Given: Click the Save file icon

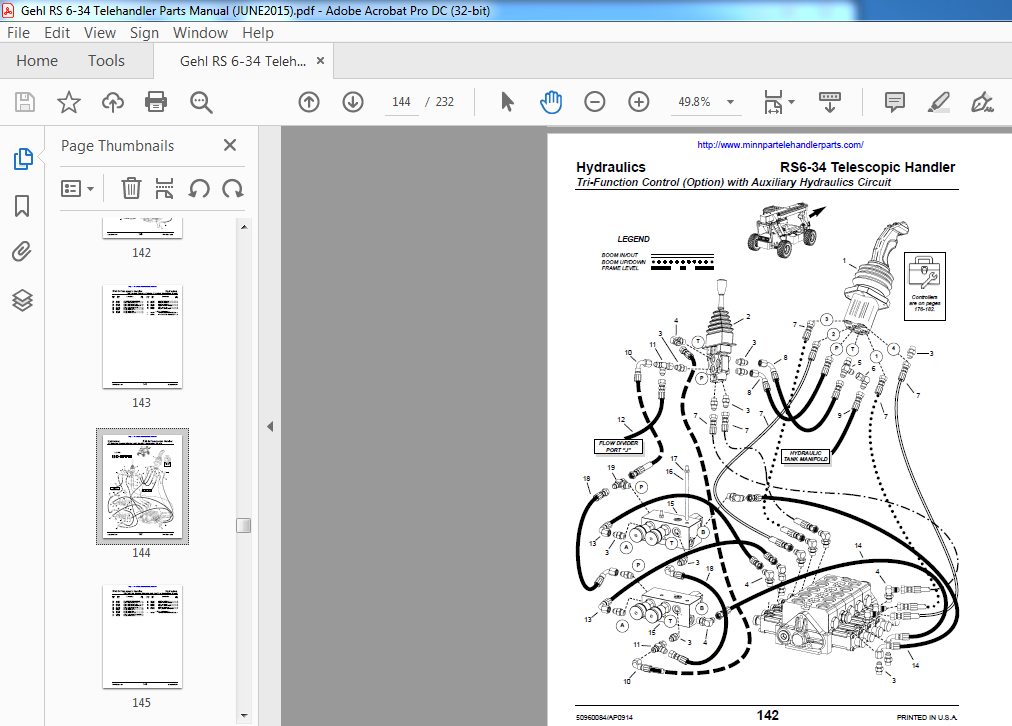Looking at the screenshot, I should click(25, 102).
